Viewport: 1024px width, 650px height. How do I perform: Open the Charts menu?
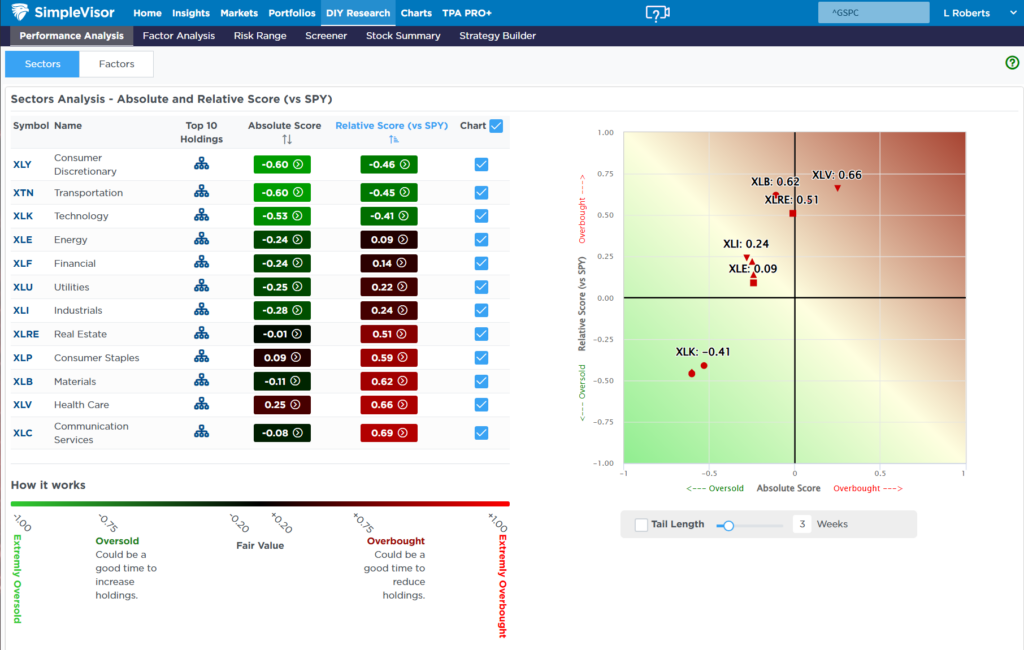point(416,13)
